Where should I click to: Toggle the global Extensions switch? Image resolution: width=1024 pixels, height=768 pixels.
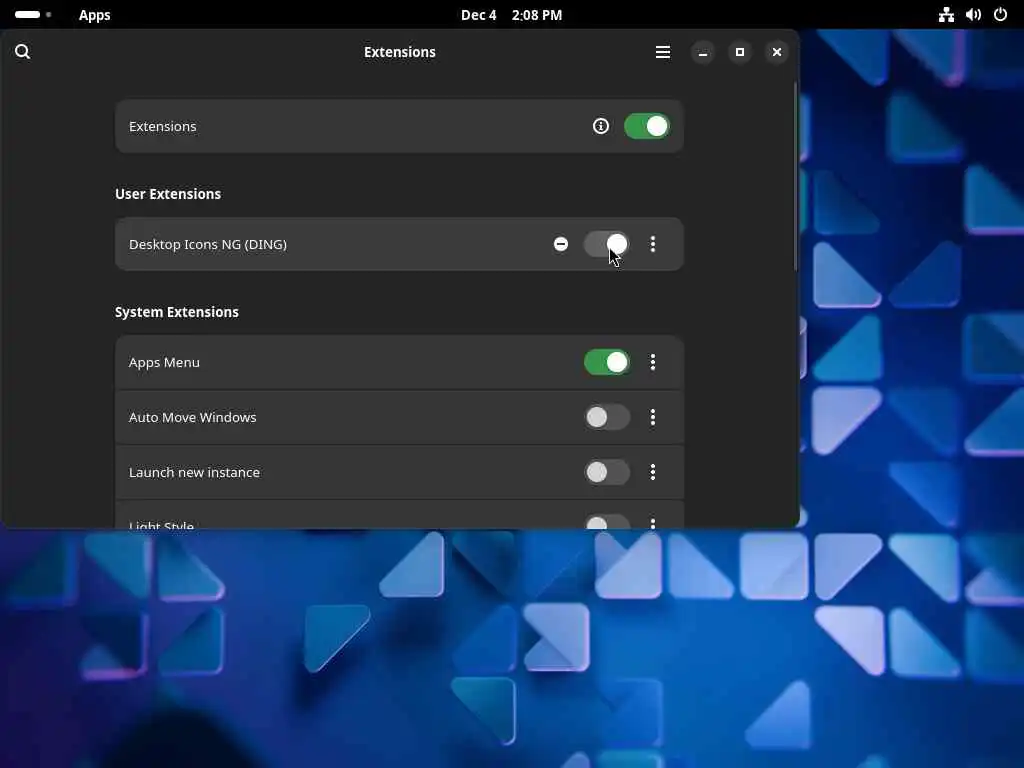(647, 126)
